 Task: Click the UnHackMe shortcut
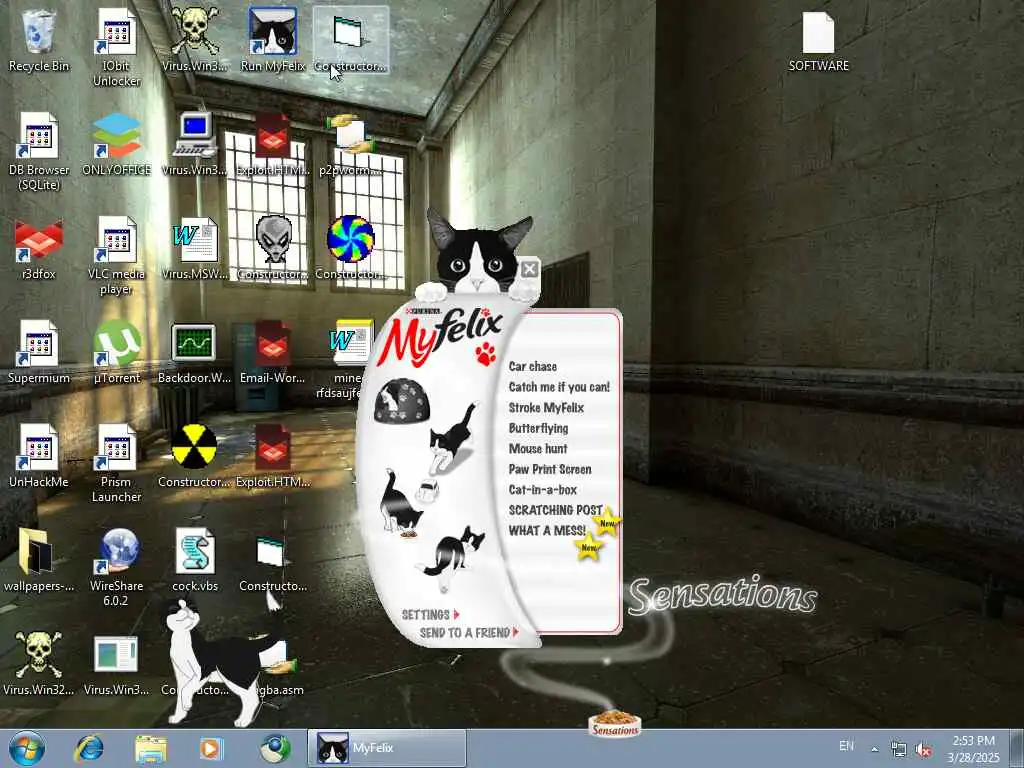tap(39, 456)
